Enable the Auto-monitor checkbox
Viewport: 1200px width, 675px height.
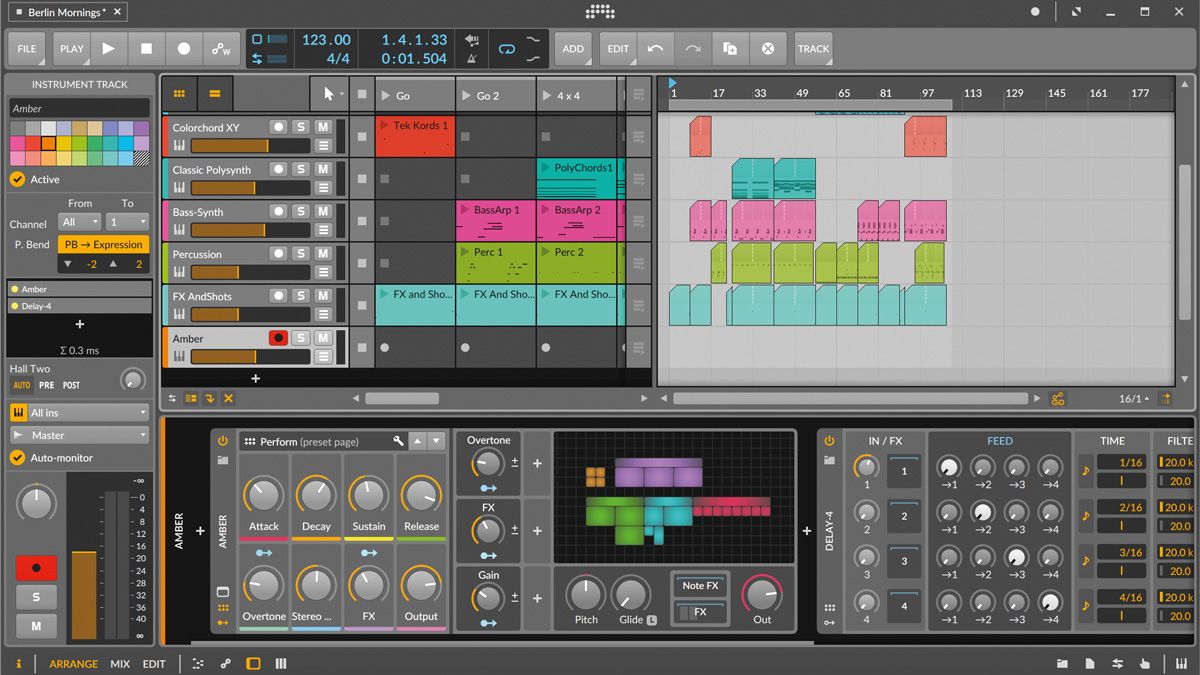click(x=18, y=458)
